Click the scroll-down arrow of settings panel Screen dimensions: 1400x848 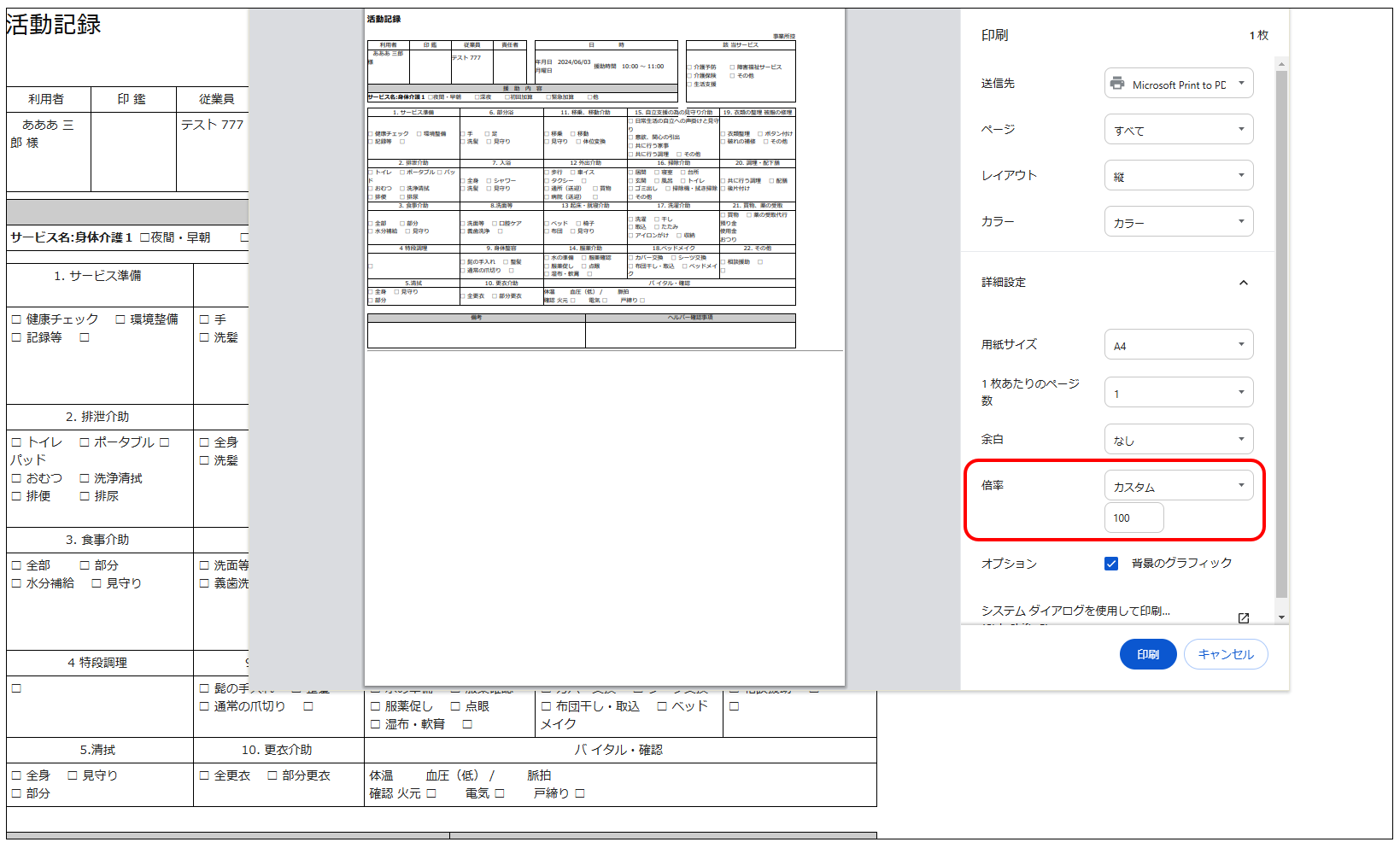pos(1281,617)
